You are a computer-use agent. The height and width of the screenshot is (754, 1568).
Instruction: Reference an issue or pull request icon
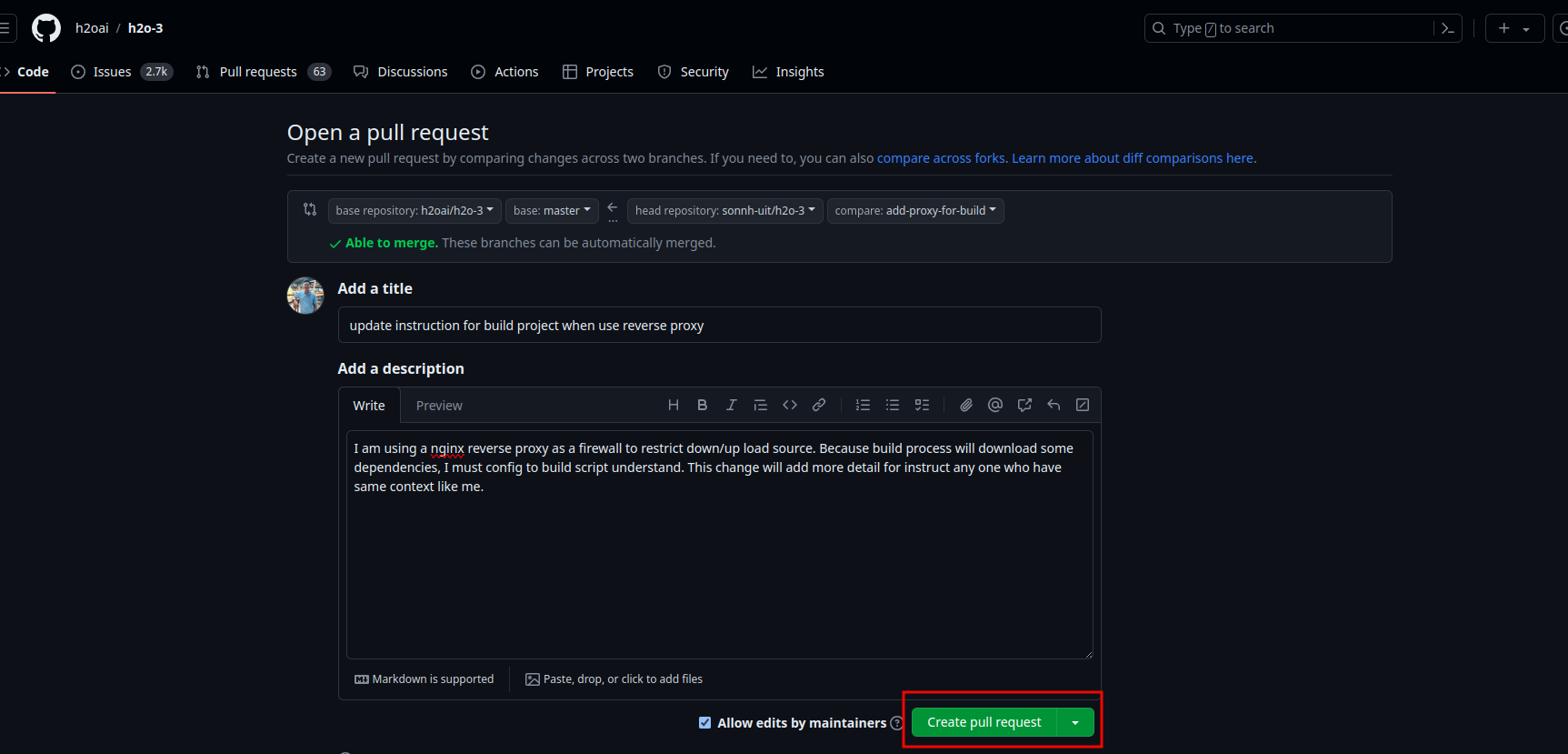(x=1024, y=405)
